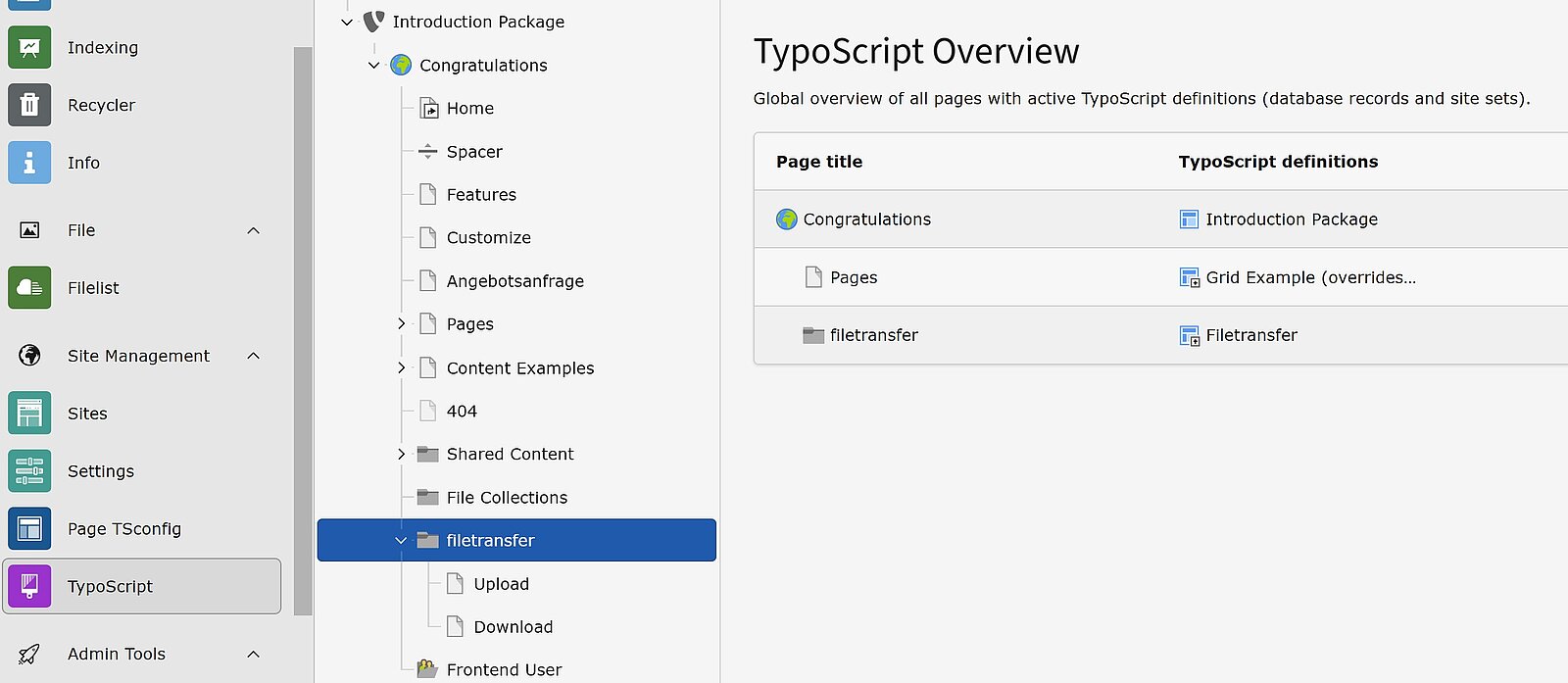Open the Page TSconfig module icon

[x=29, y=529]
